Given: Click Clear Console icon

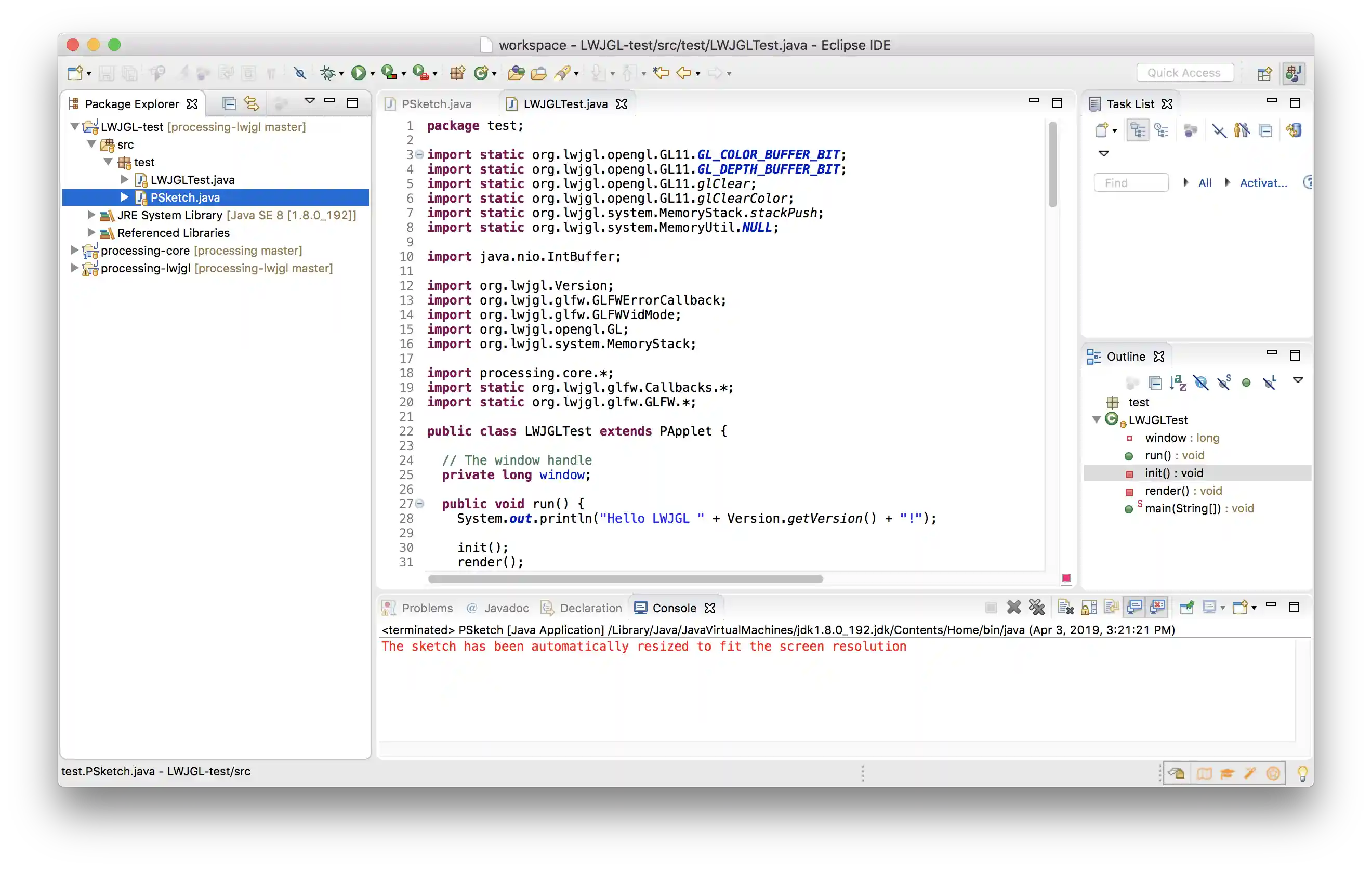Looking at the screenshot, I should tap(1065, 608).
